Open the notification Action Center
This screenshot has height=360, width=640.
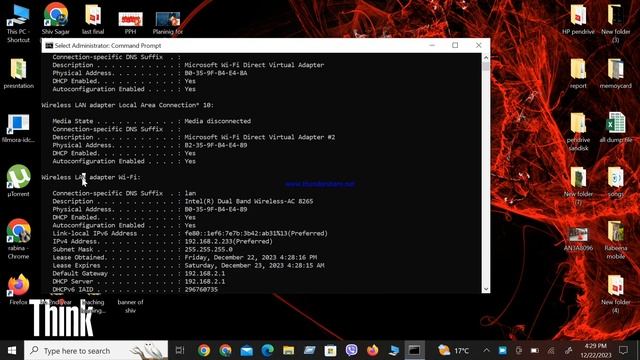coord(623,350)
